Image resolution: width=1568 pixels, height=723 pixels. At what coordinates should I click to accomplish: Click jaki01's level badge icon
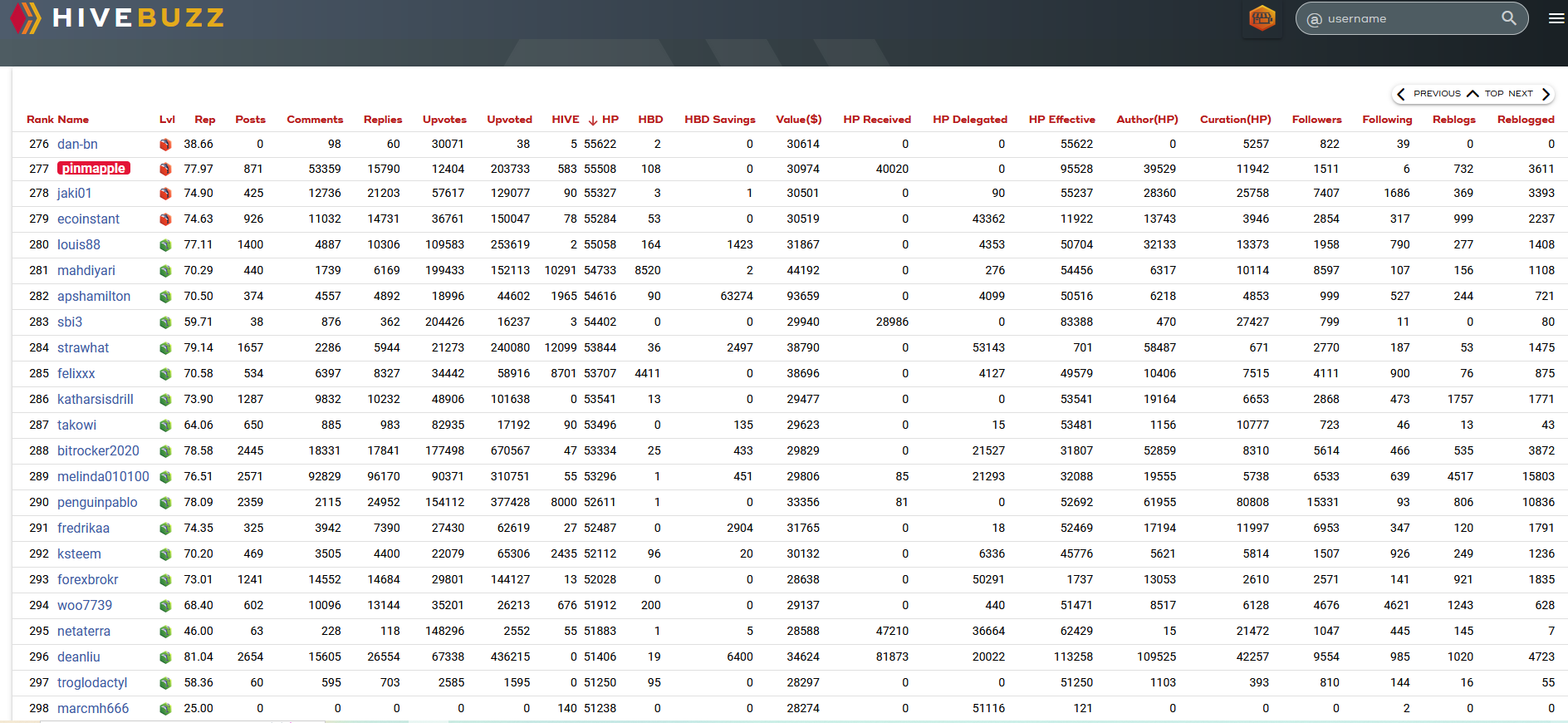point(165,194)
